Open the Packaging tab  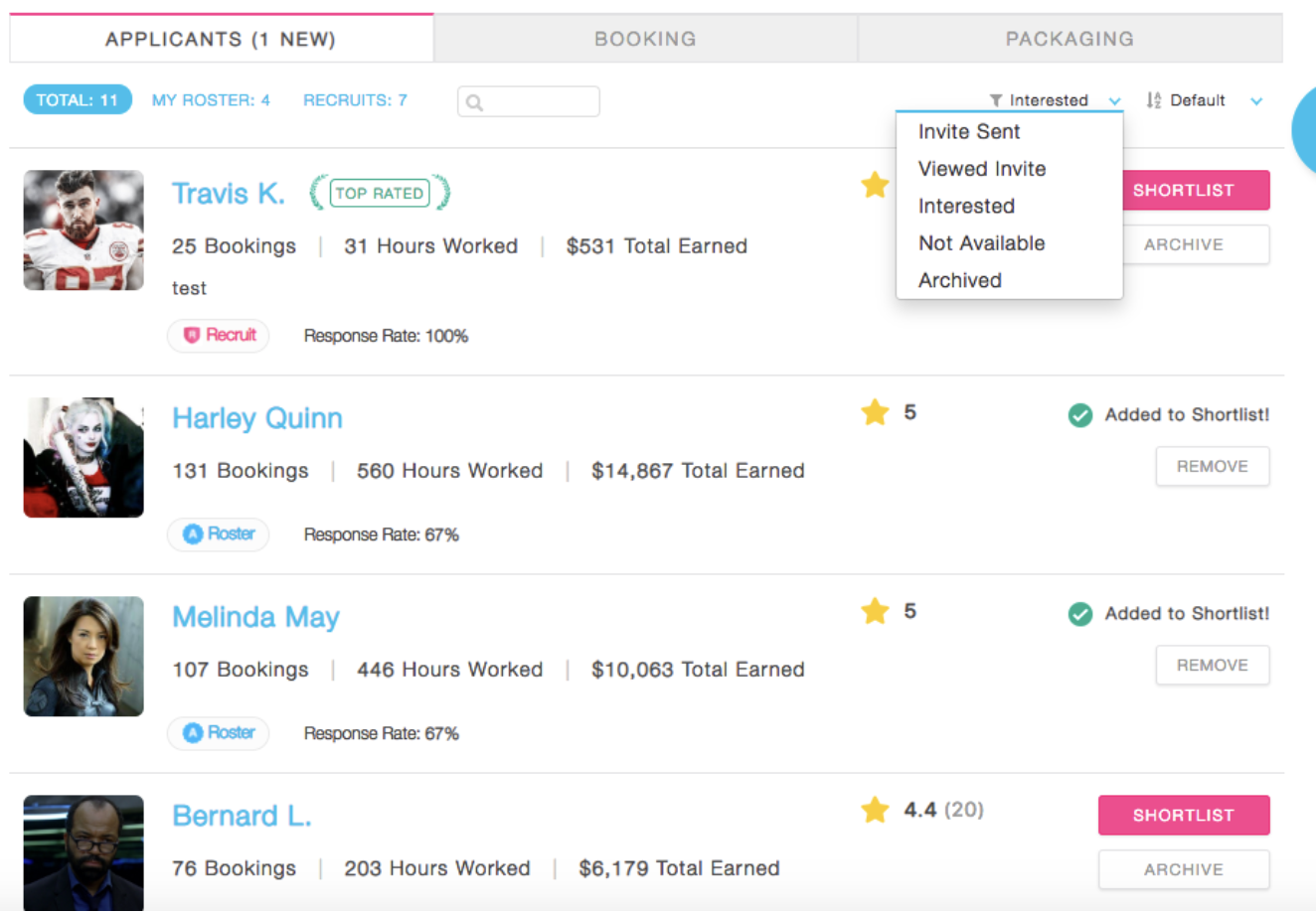(1069, 39)
